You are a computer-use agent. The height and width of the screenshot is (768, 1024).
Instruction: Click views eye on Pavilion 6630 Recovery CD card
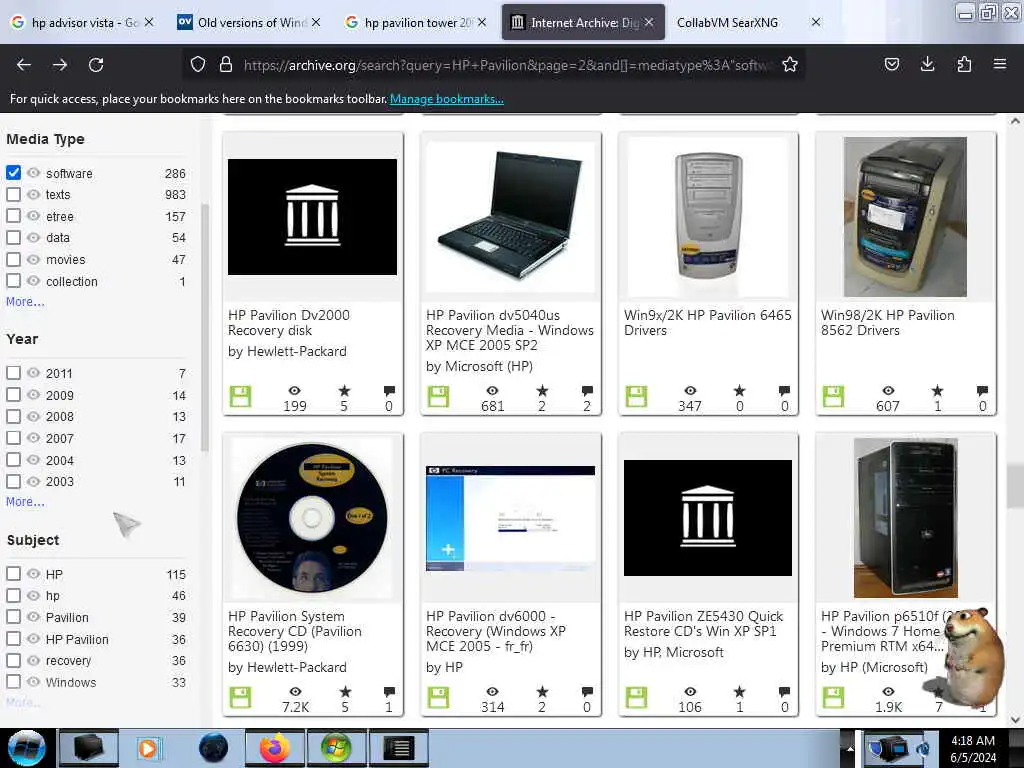[x=295, y=692]
